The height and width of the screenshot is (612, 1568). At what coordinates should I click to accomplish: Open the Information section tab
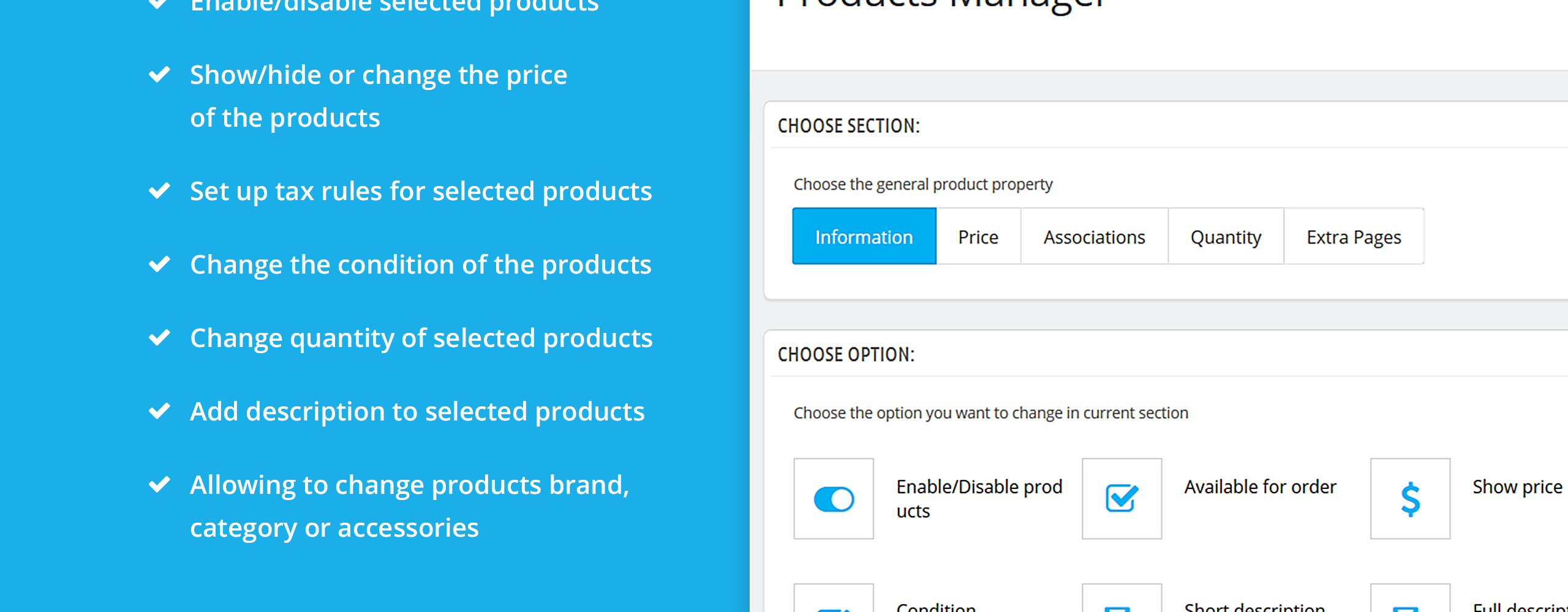point(864,236)
